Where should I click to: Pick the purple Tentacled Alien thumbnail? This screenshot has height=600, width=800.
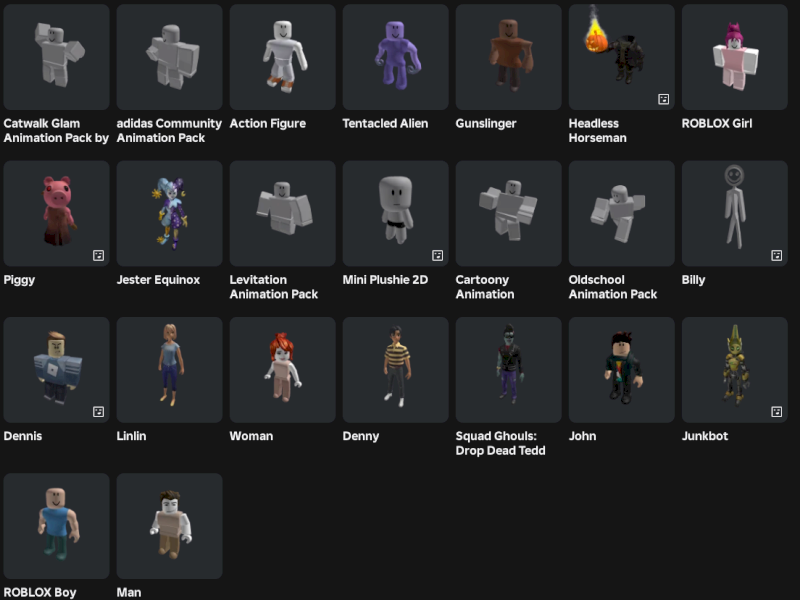pos(395,57)
